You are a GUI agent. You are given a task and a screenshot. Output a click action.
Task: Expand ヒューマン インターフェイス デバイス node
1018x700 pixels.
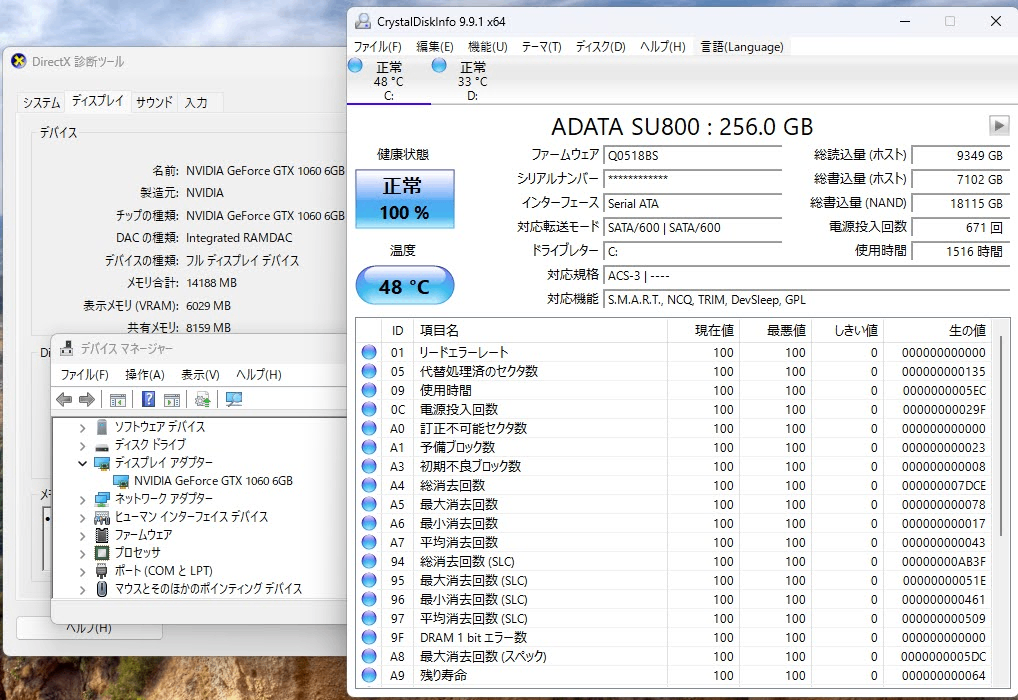point(82,518)
